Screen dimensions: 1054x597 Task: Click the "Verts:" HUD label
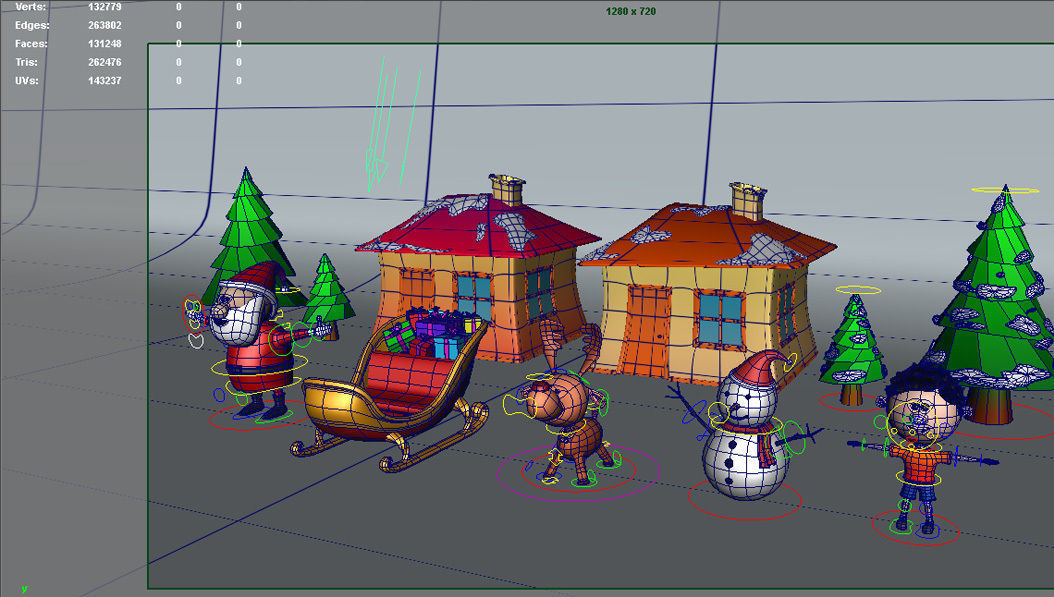[x=30, y=7]
